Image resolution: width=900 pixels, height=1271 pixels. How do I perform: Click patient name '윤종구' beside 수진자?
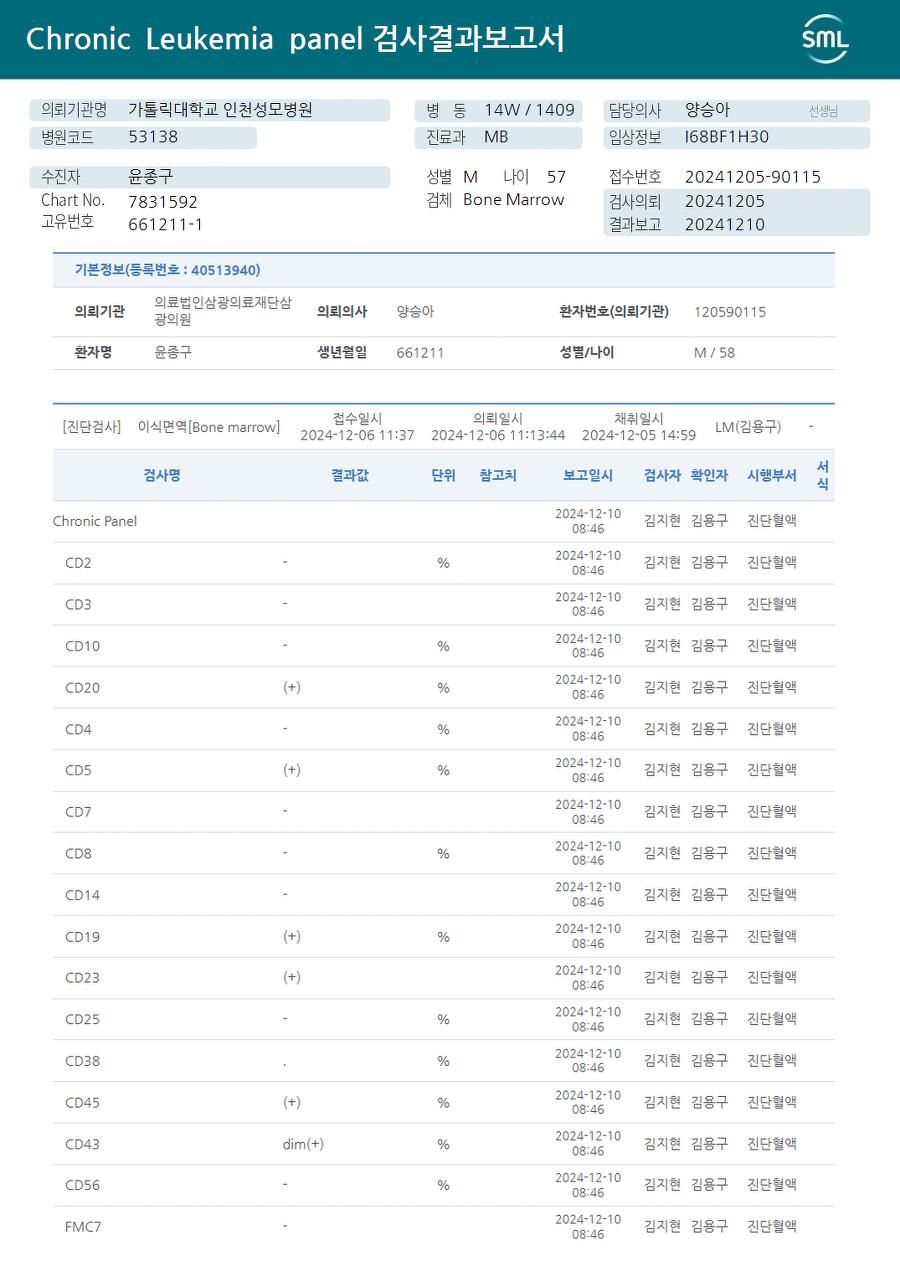pyautogui.click(x=150, y=177)
